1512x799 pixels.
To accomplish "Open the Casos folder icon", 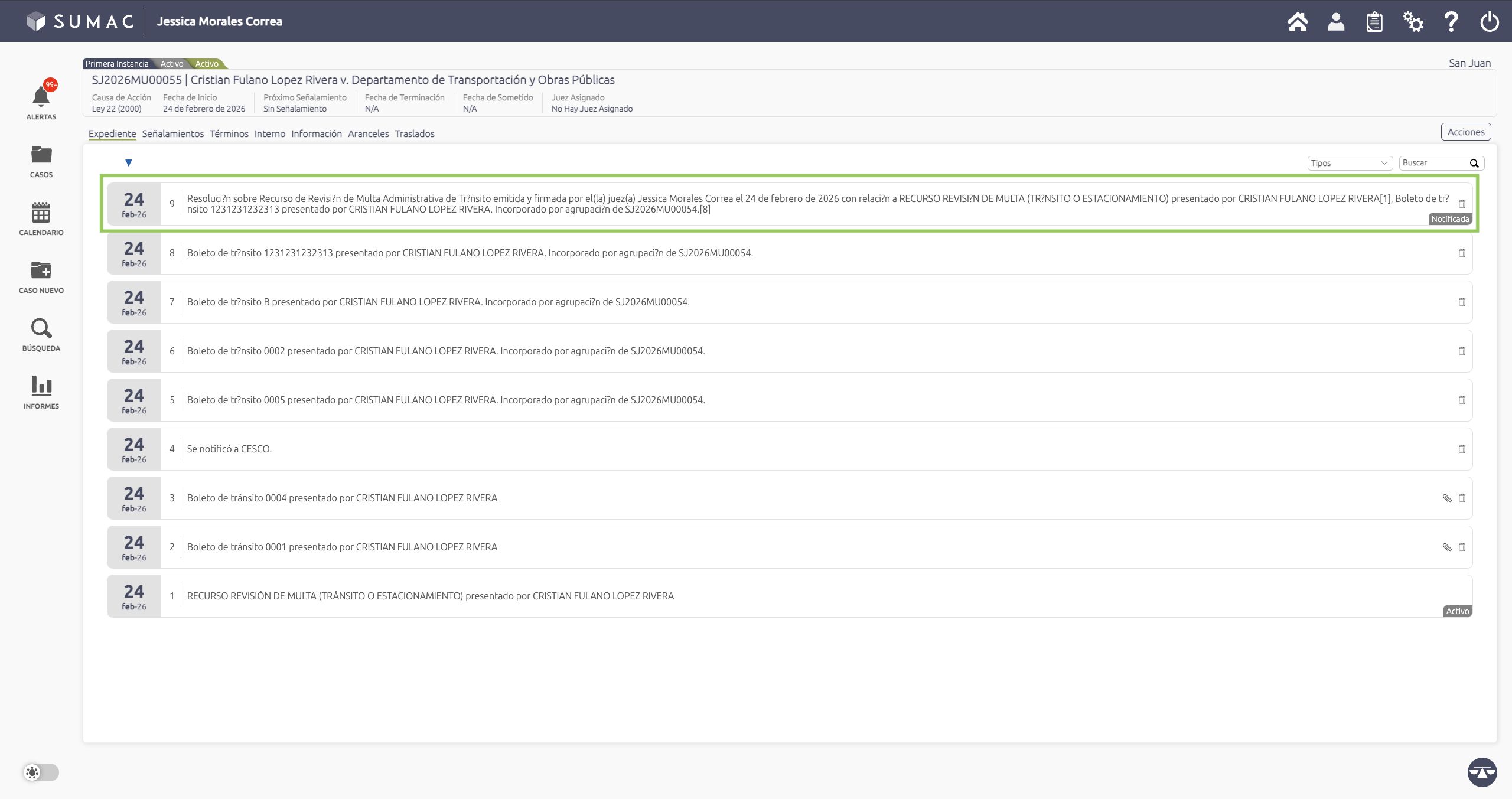I will (41, 155).
